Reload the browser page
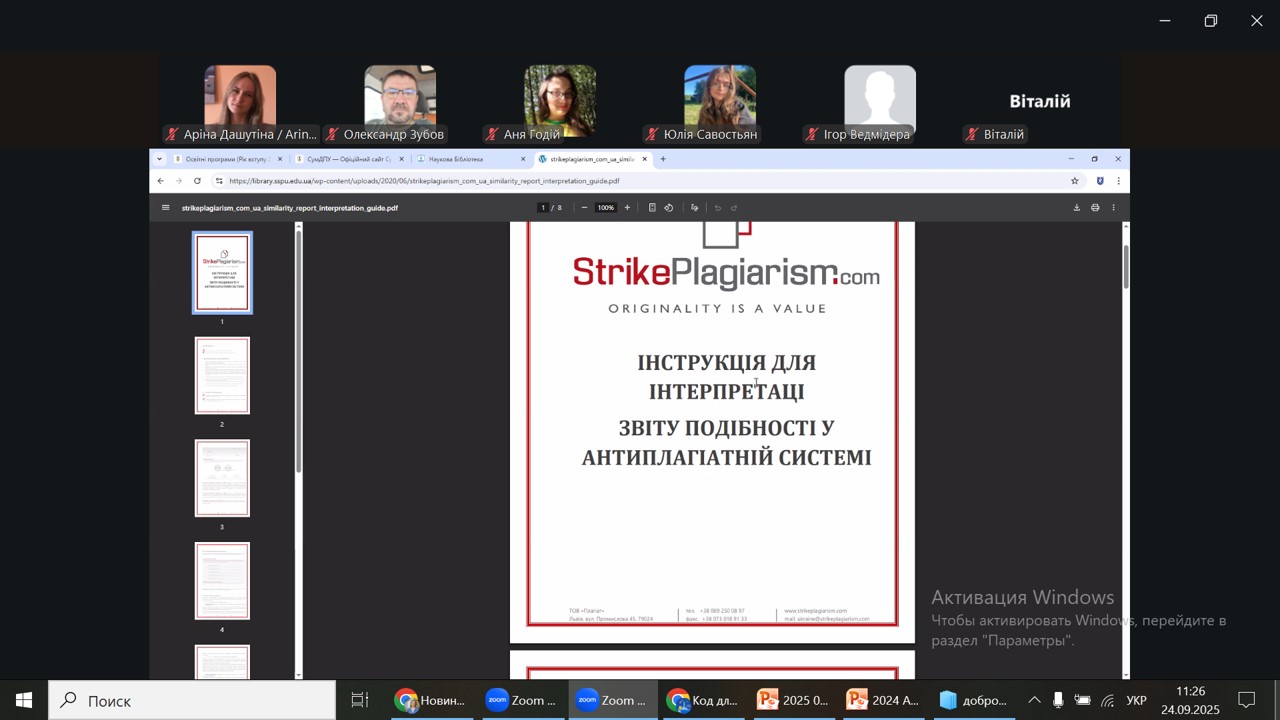 pos(197,181)
